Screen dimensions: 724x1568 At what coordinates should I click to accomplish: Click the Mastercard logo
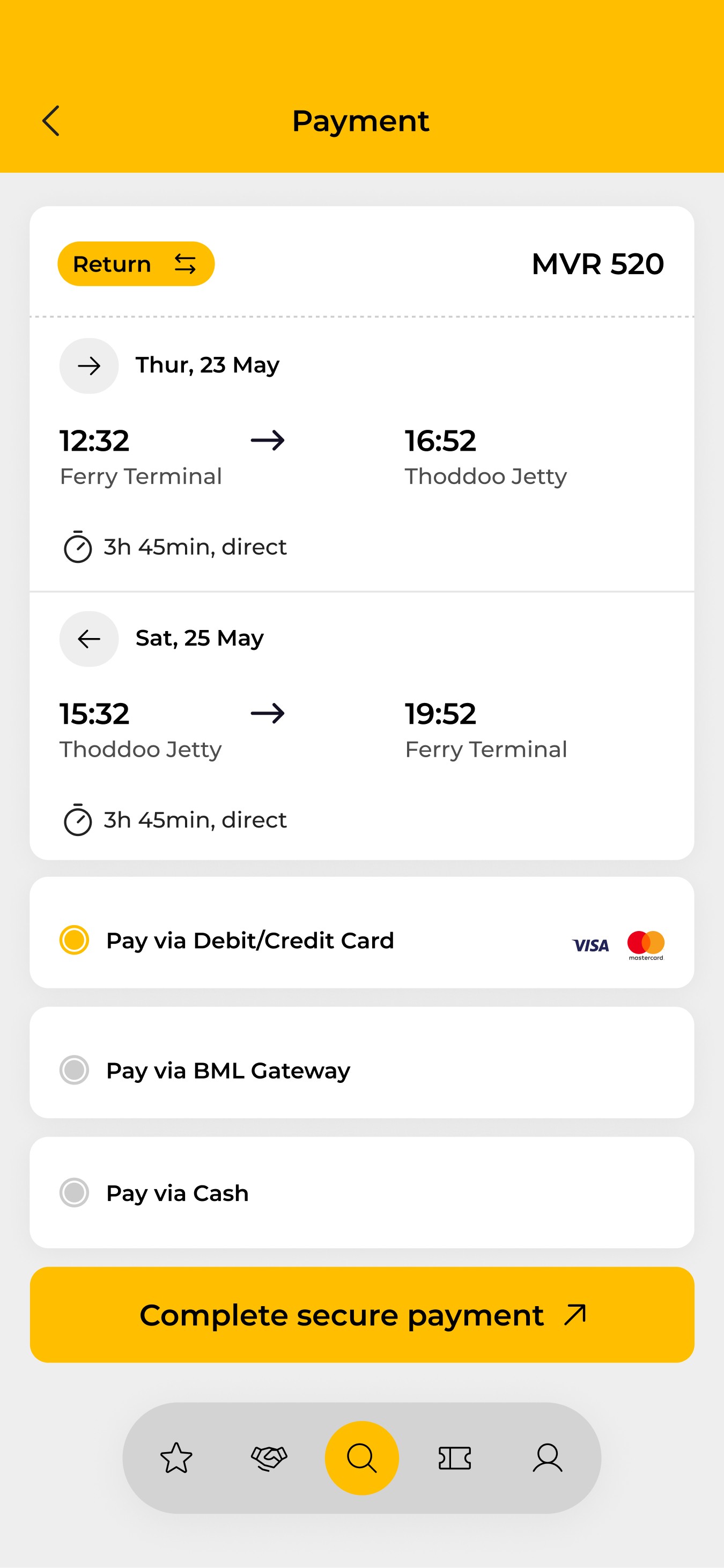click(x=646, y=944)
